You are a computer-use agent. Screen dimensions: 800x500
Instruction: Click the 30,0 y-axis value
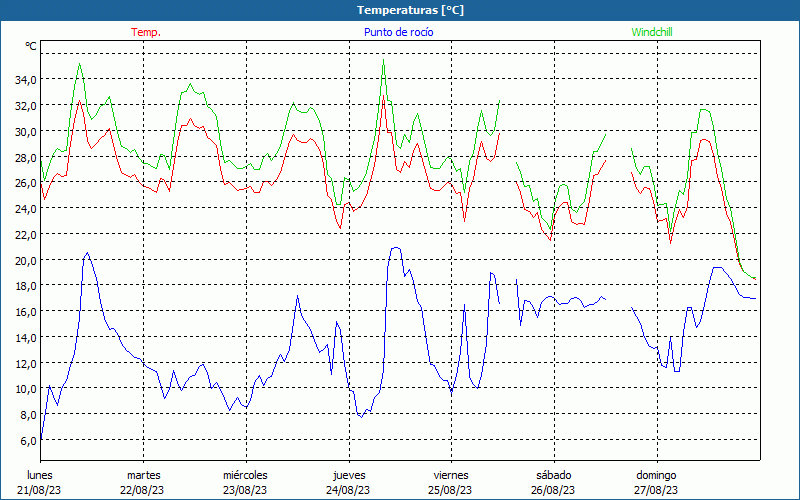27,131
